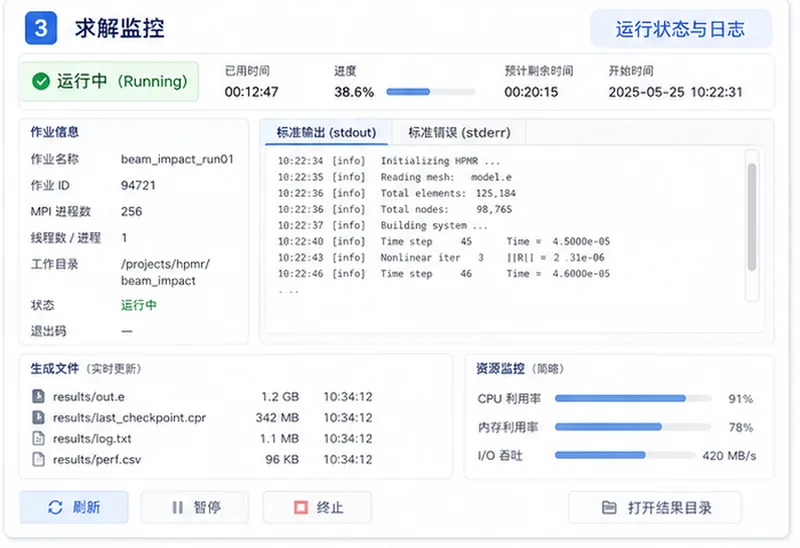The height and width of the screenshot is (548, 800).
Task: Click the start time 2025-05-25 10:22:31
Action: pos(676,92)
